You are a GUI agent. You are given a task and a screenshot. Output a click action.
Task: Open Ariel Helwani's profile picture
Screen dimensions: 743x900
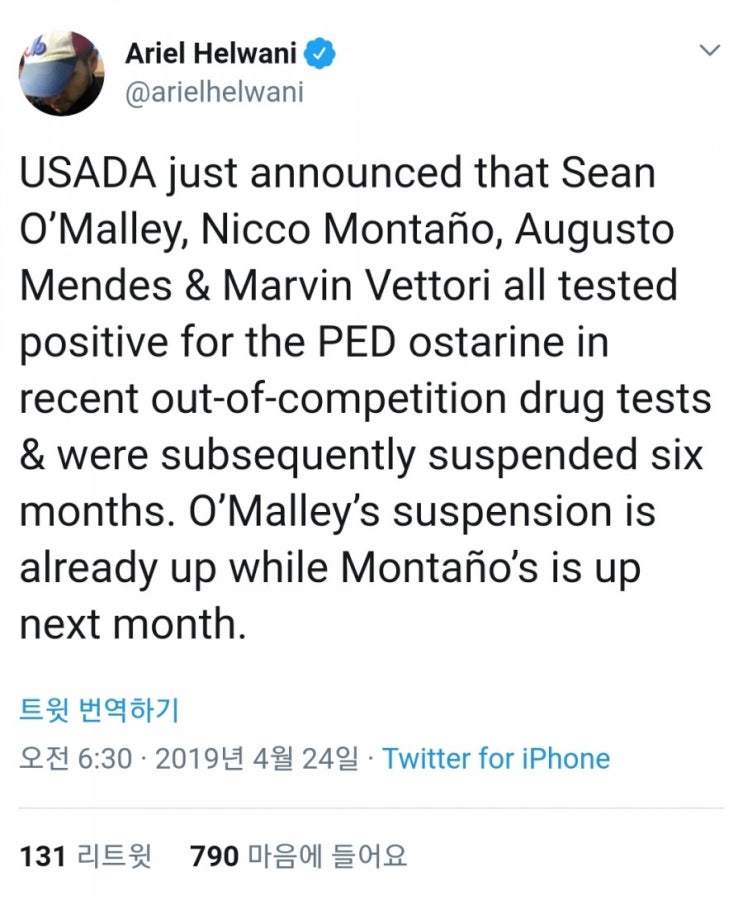click(x=61, y=73)
